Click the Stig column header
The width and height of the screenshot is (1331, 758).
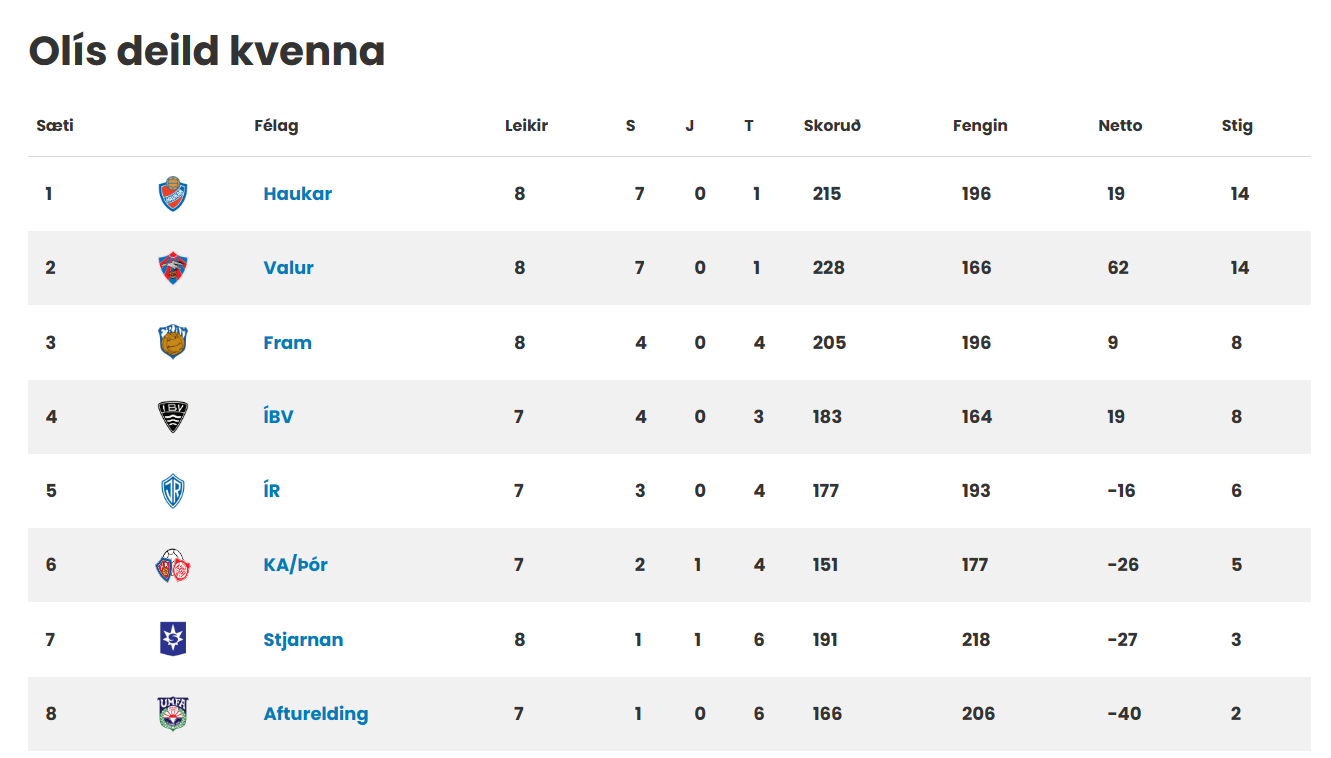tap(1237, 126)
